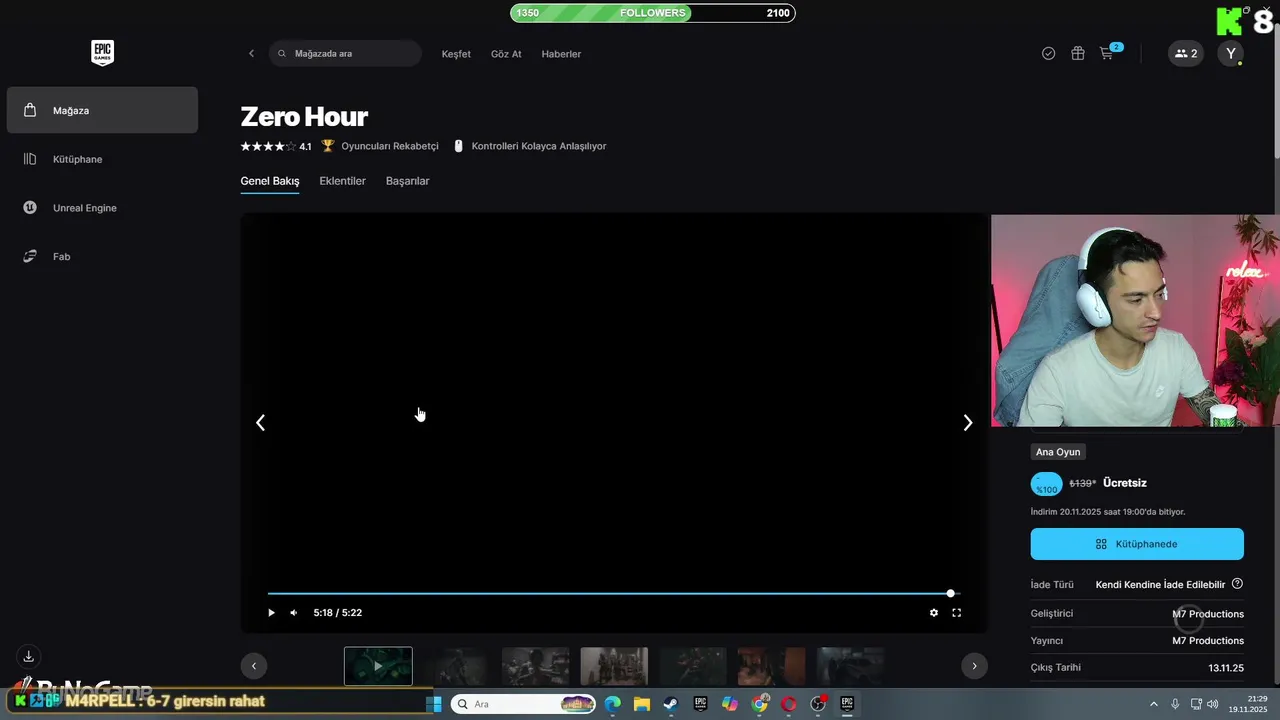Open the volume speaker tray icon

1213,704
